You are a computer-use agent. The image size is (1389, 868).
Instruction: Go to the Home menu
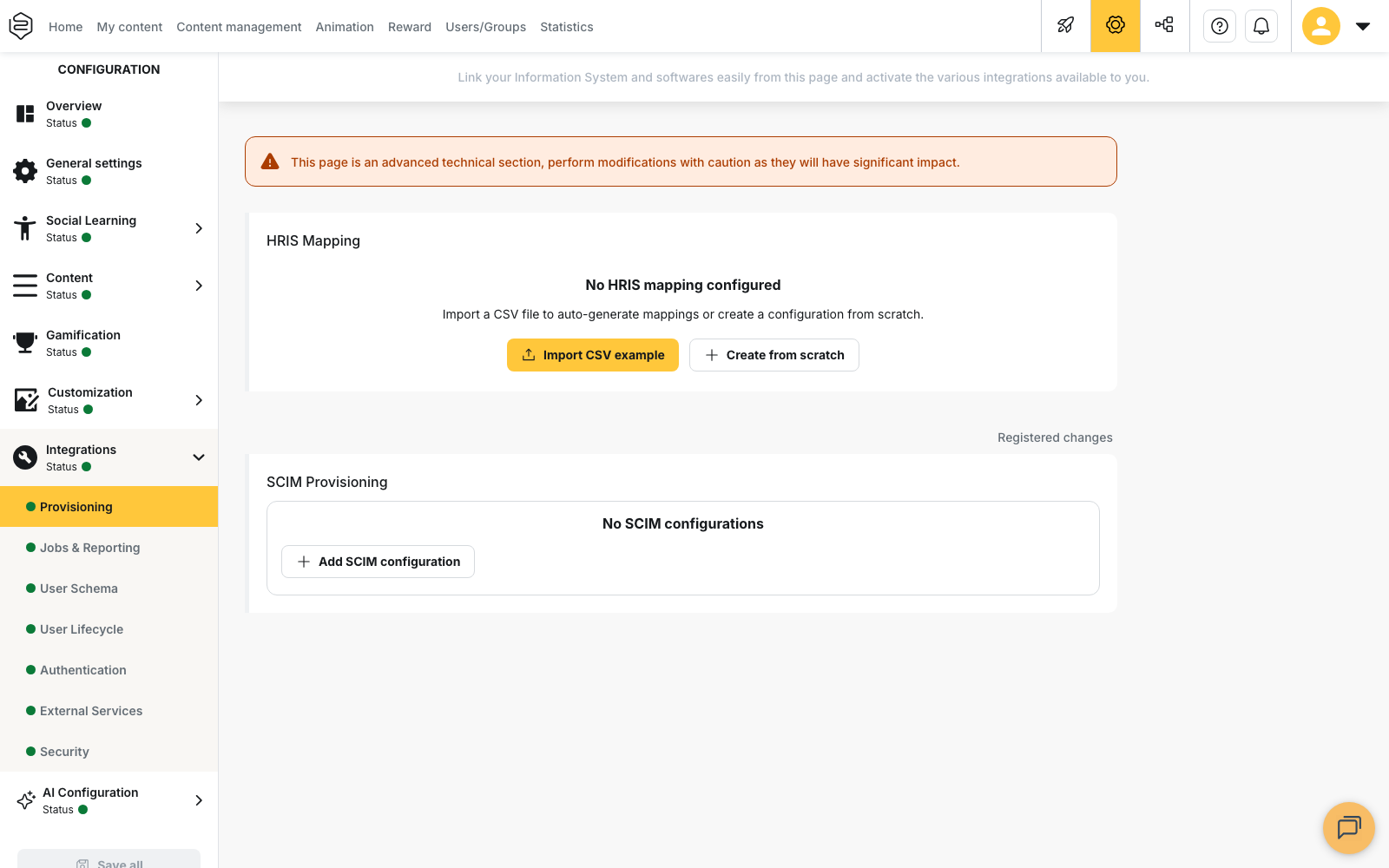point(66,27)
